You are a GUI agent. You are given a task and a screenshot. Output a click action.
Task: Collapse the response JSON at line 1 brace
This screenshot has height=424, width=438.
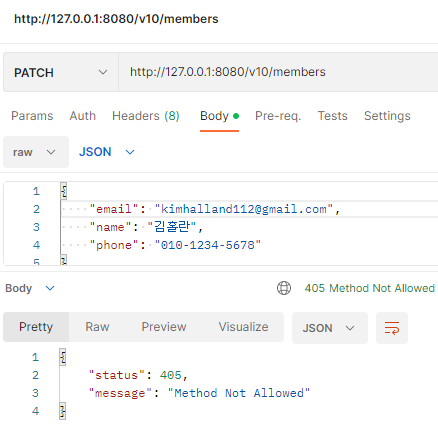(x=63, y=357)
